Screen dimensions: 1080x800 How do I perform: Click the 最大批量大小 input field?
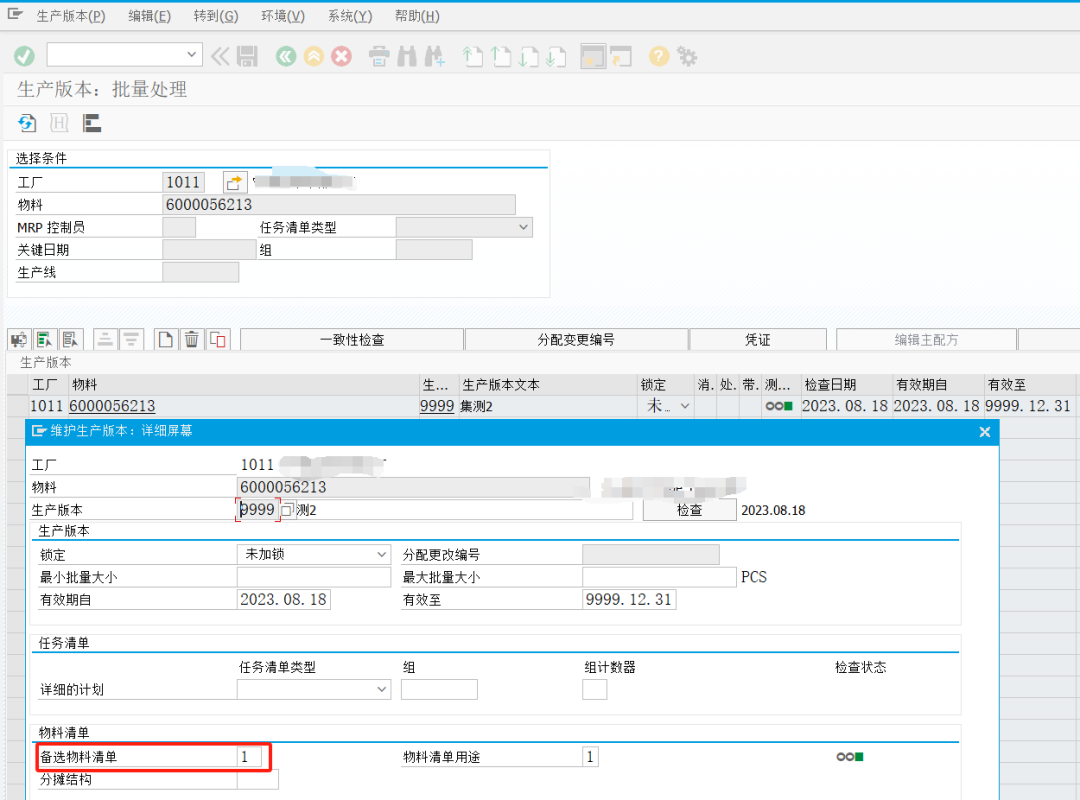(x=659, y=577)
